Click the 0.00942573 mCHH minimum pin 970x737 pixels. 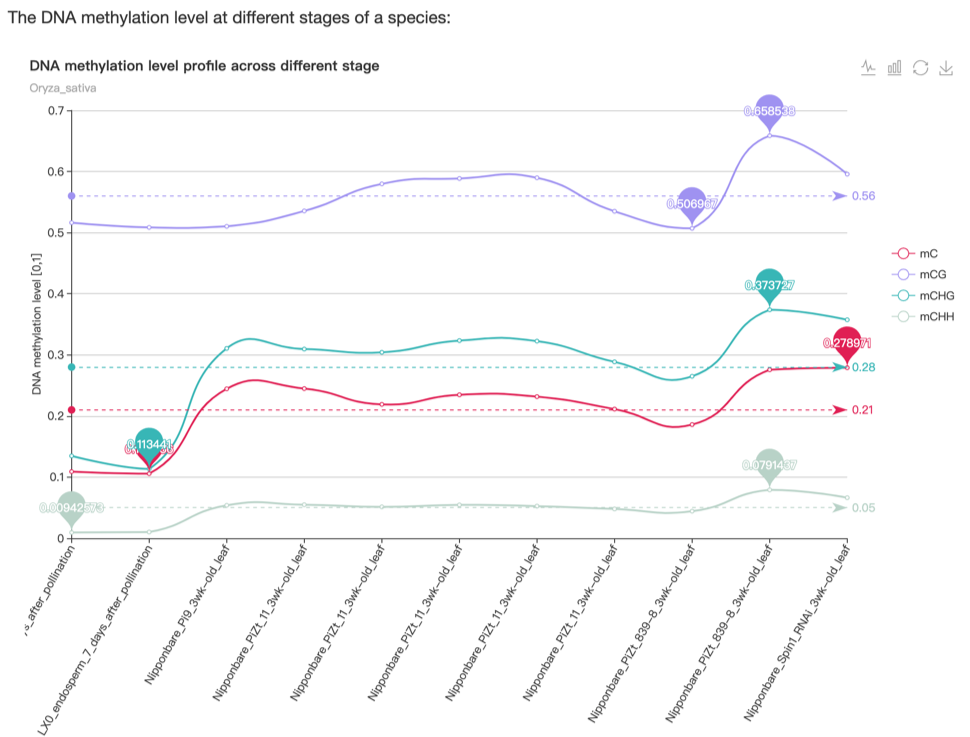(71, 507)
